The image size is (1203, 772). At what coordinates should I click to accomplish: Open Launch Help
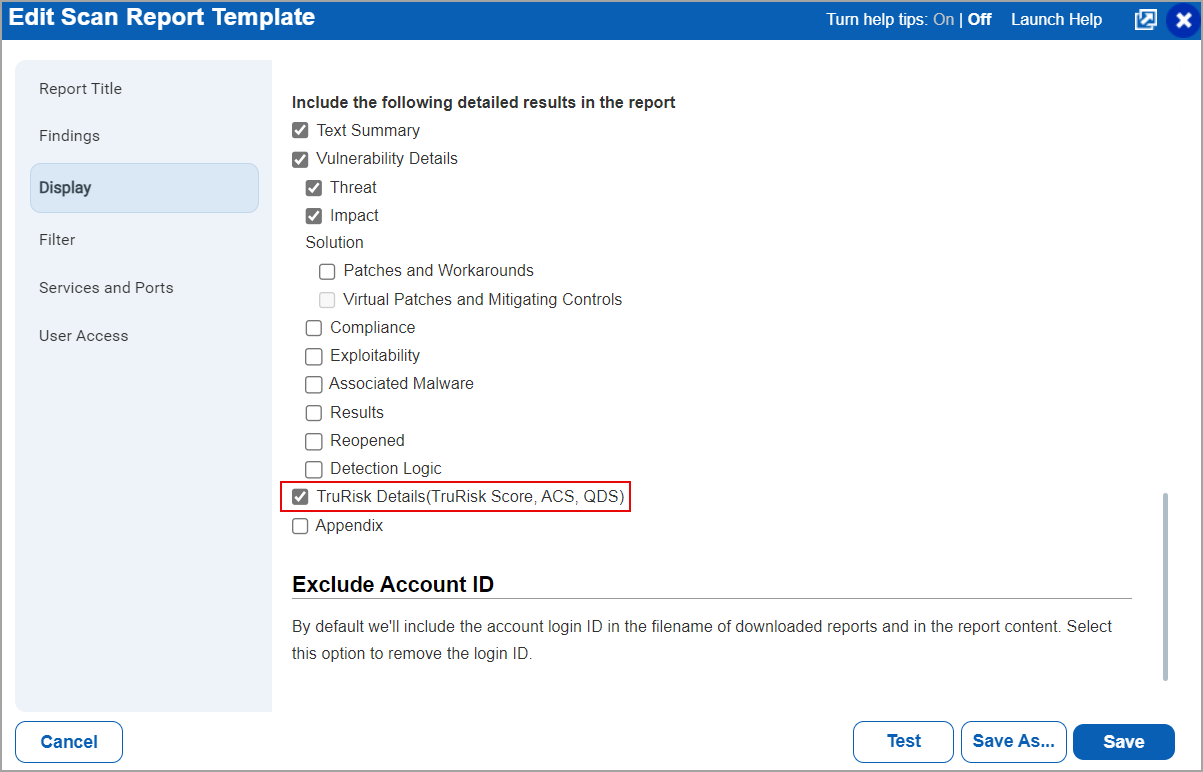[x=1056, y=19]
